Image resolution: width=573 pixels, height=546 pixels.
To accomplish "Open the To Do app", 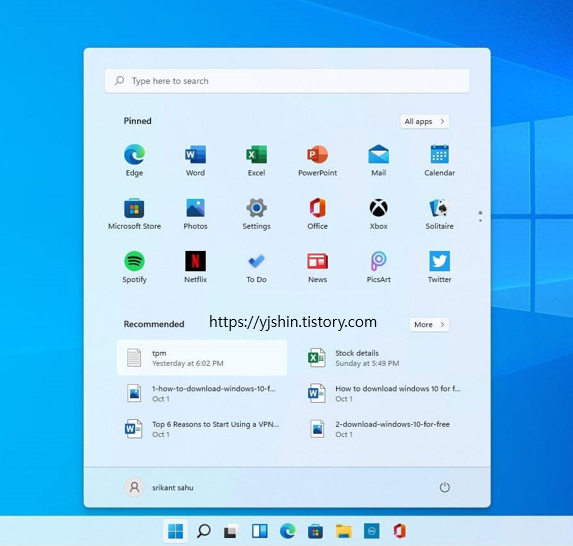I will (256, 267).
